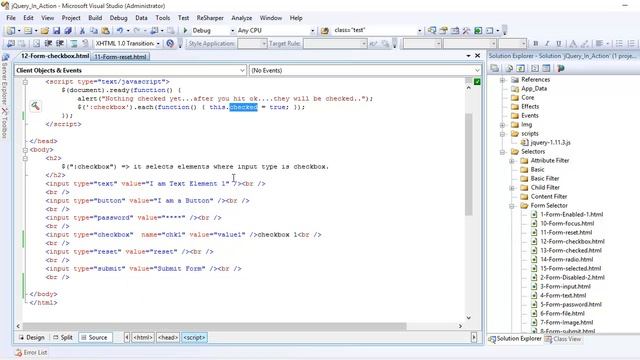Image resolution: width=640 pixels, height=360 pixels.
Task: Expand the References node
Action: (503, 80)
